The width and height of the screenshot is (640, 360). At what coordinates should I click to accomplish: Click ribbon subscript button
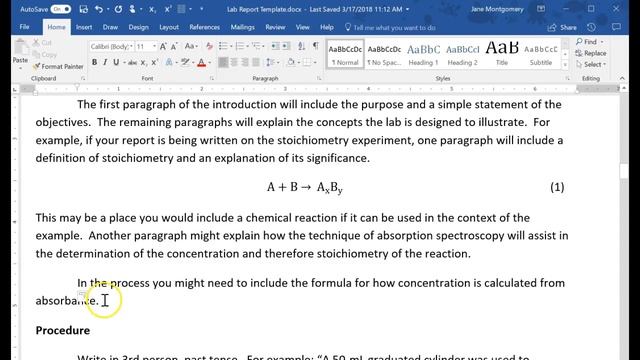[x=143, y=62]
